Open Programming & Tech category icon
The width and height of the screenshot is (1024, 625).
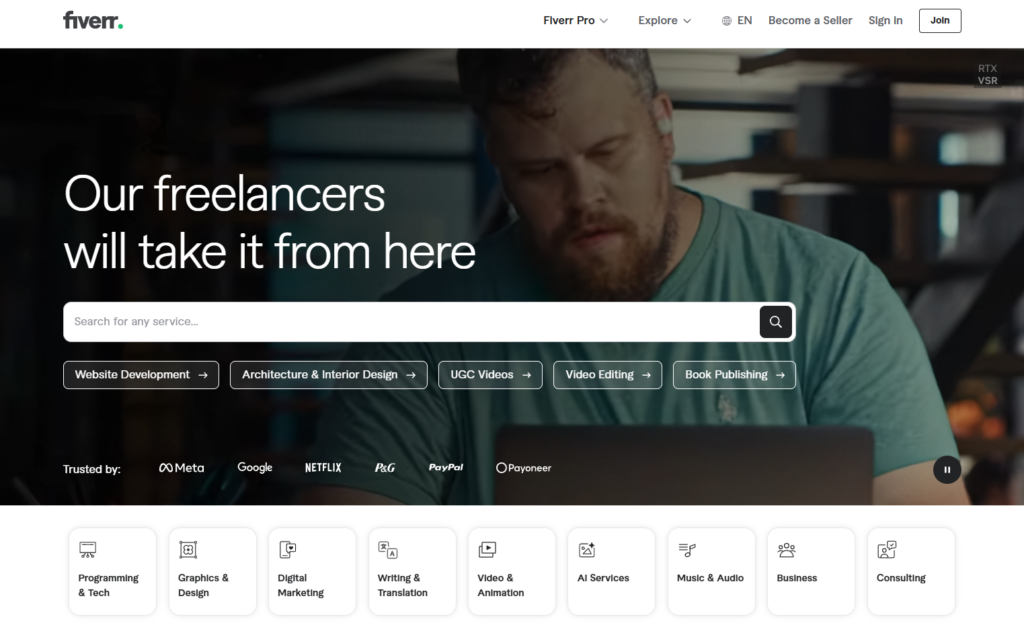tap(88, 550)
